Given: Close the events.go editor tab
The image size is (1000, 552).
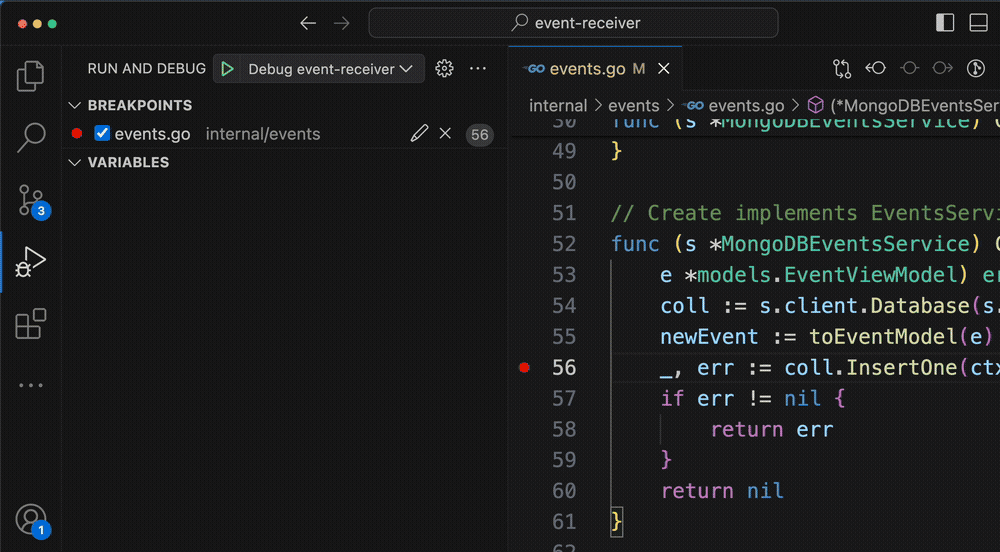Looking at the screenshot, I should coord(664,68).
